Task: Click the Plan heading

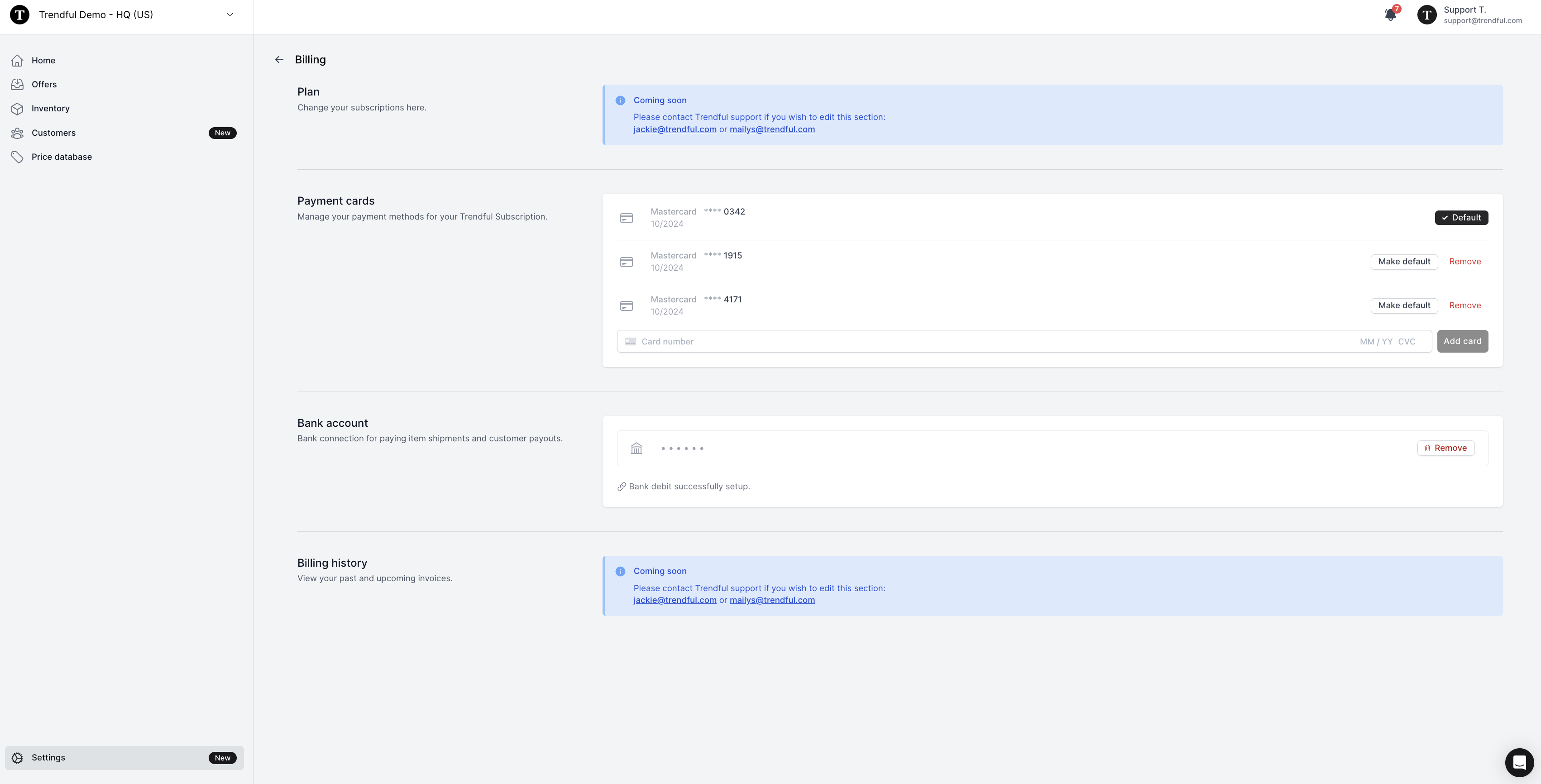Action: [308, 92]
